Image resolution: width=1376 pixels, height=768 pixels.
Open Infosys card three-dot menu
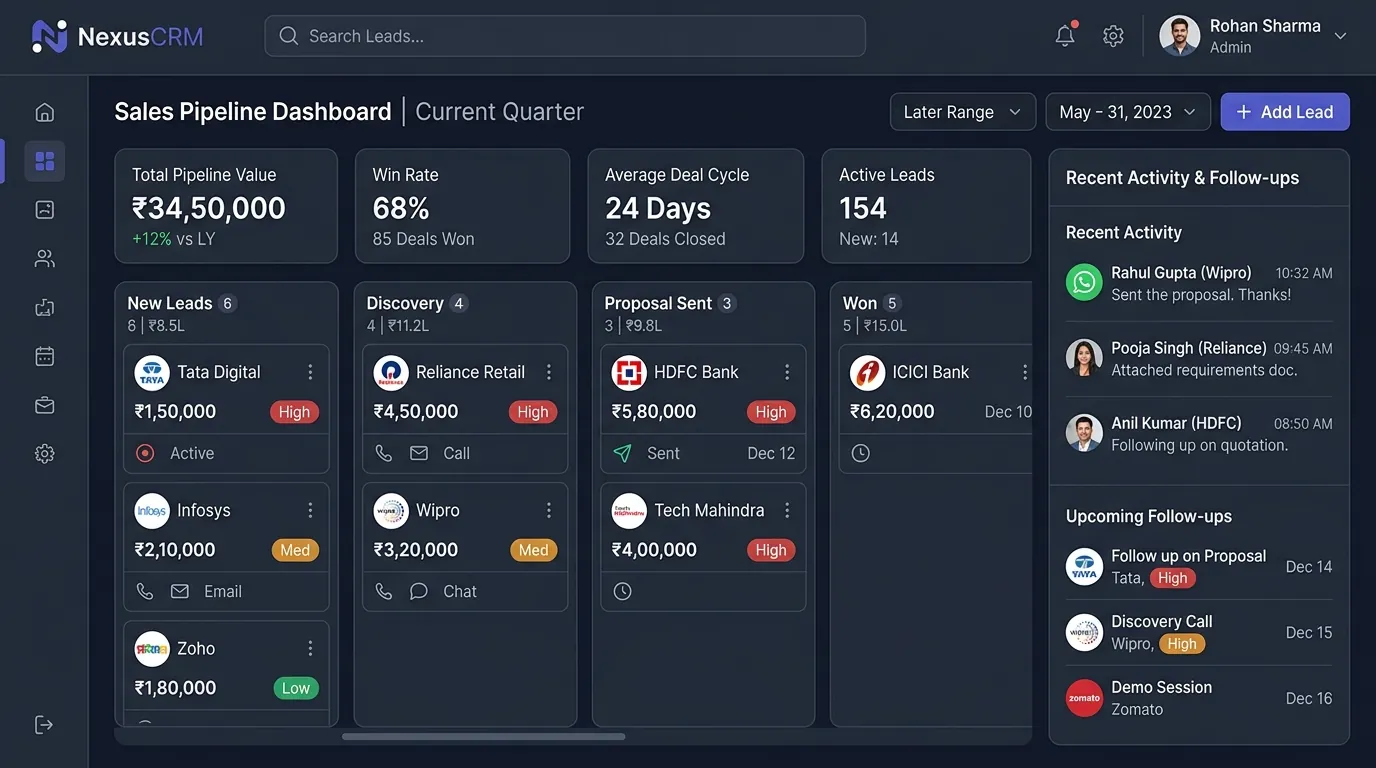310,510
